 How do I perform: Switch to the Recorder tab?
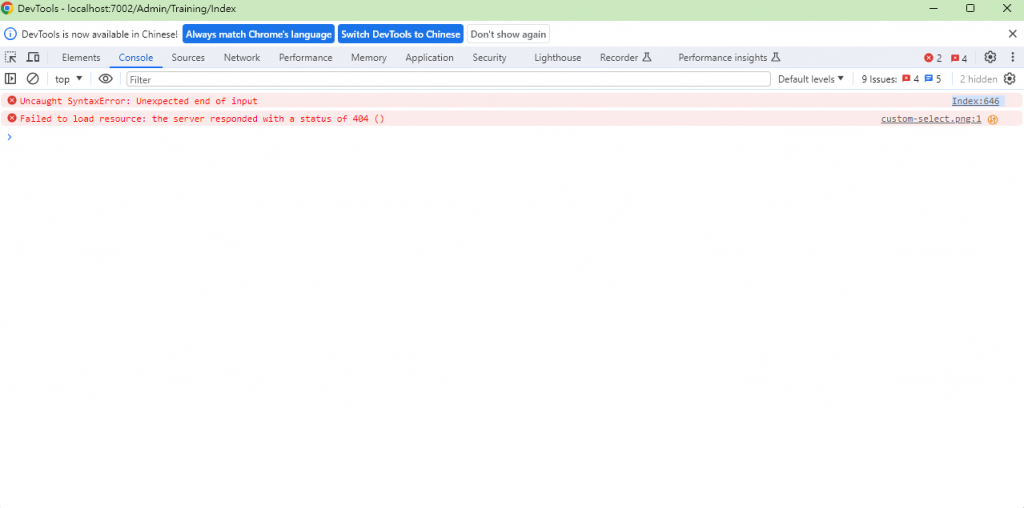tap(626, 57)
